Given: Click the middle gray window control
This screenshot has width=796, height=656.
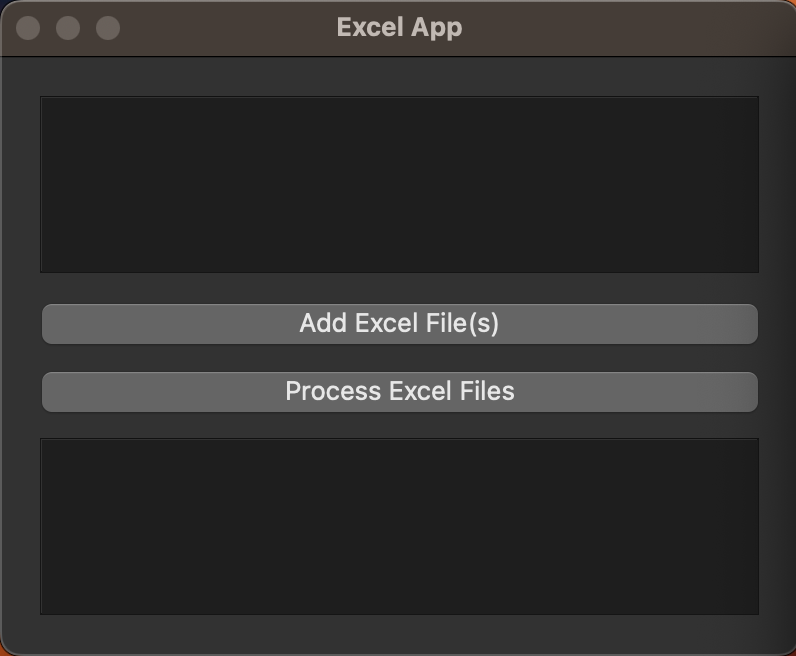Looking at the screenshot, I should point(68,27).
